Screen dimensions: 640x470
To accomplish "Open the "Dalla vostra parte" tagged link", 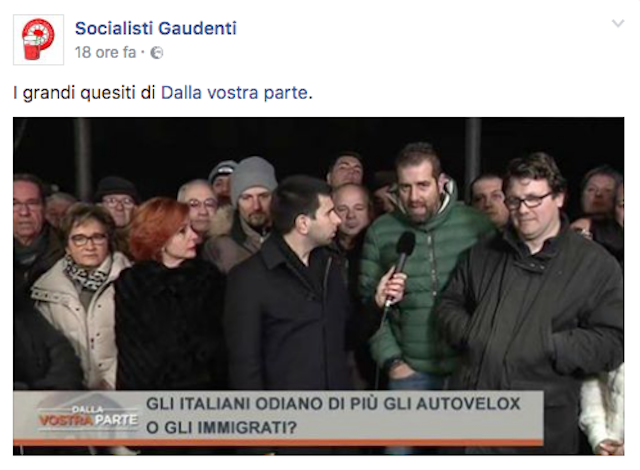I will [x=234, y=93].
